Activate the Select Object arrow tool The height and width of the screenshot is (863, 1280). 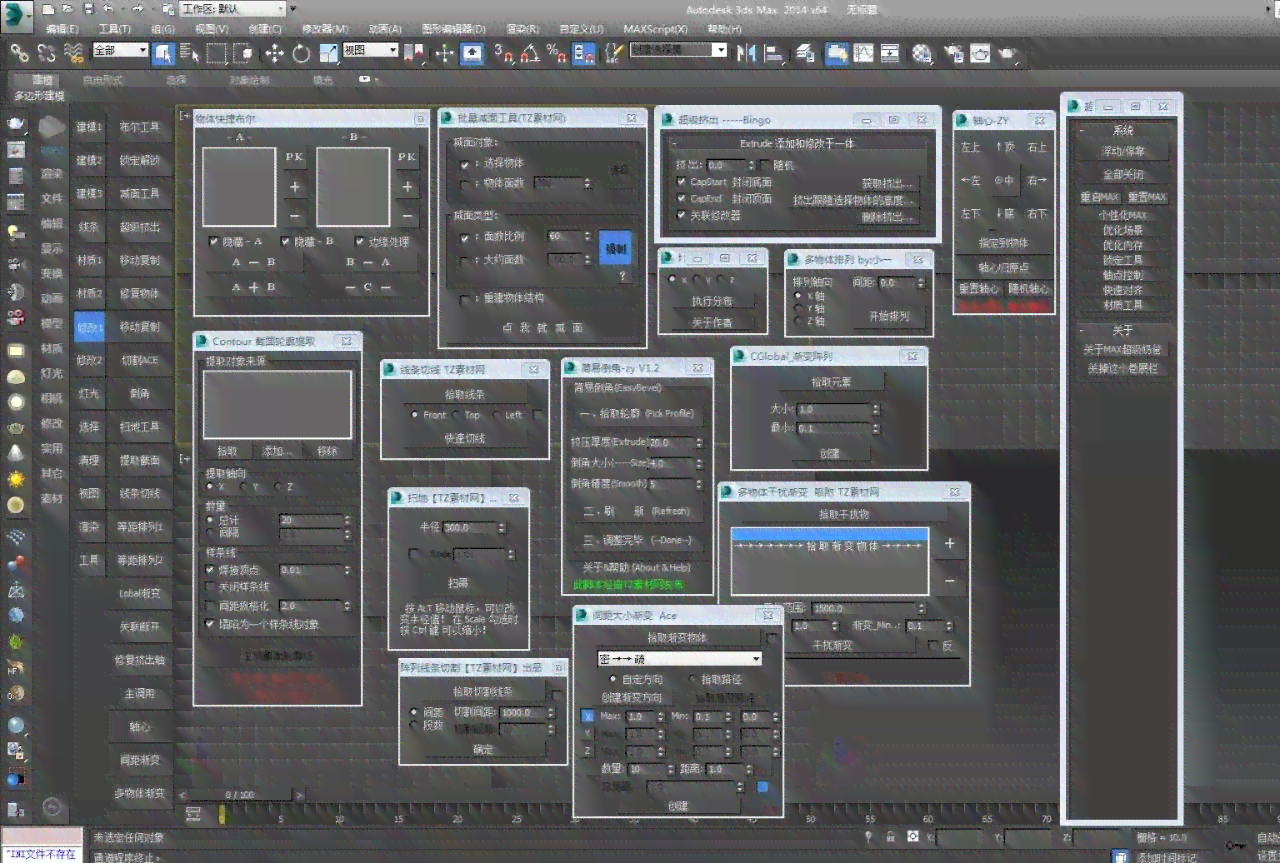pos(164,52)
